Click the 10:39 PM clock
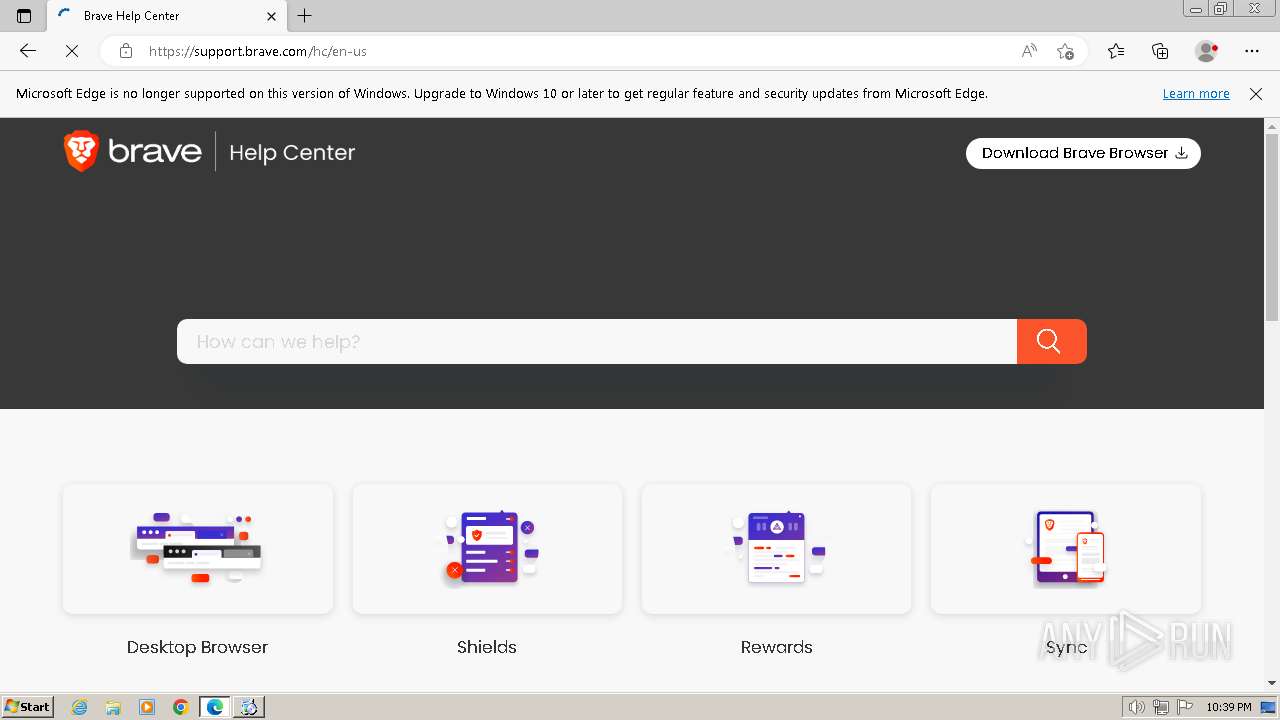This screenshot has width=1280, height=720. click(1229, 707)
